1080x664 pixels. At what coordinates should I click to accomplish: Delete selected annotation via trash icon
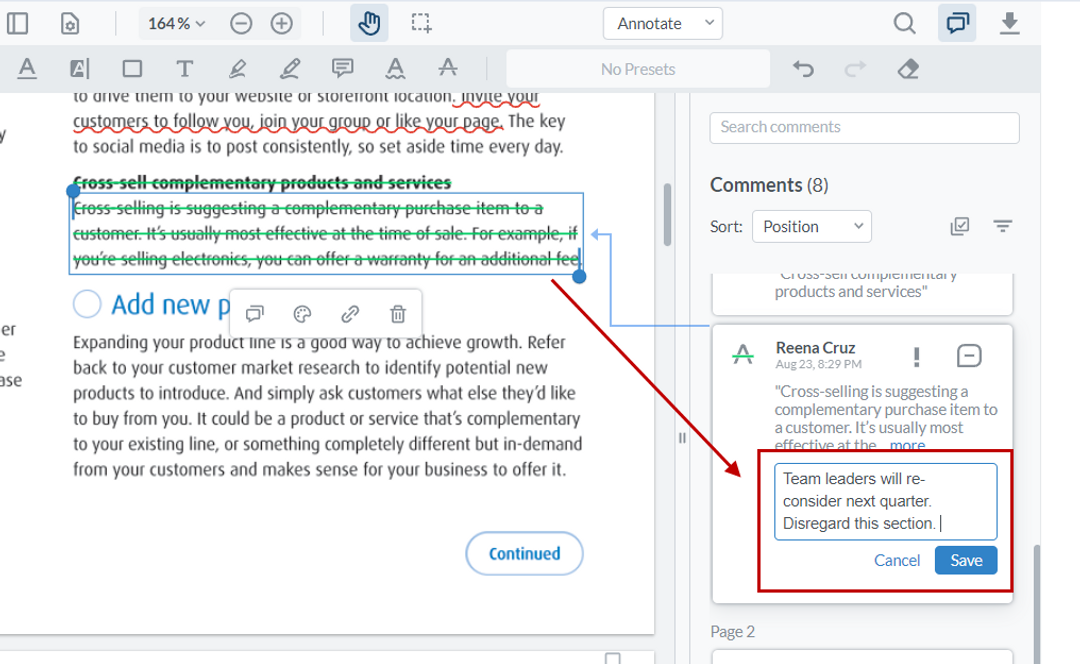397,314
